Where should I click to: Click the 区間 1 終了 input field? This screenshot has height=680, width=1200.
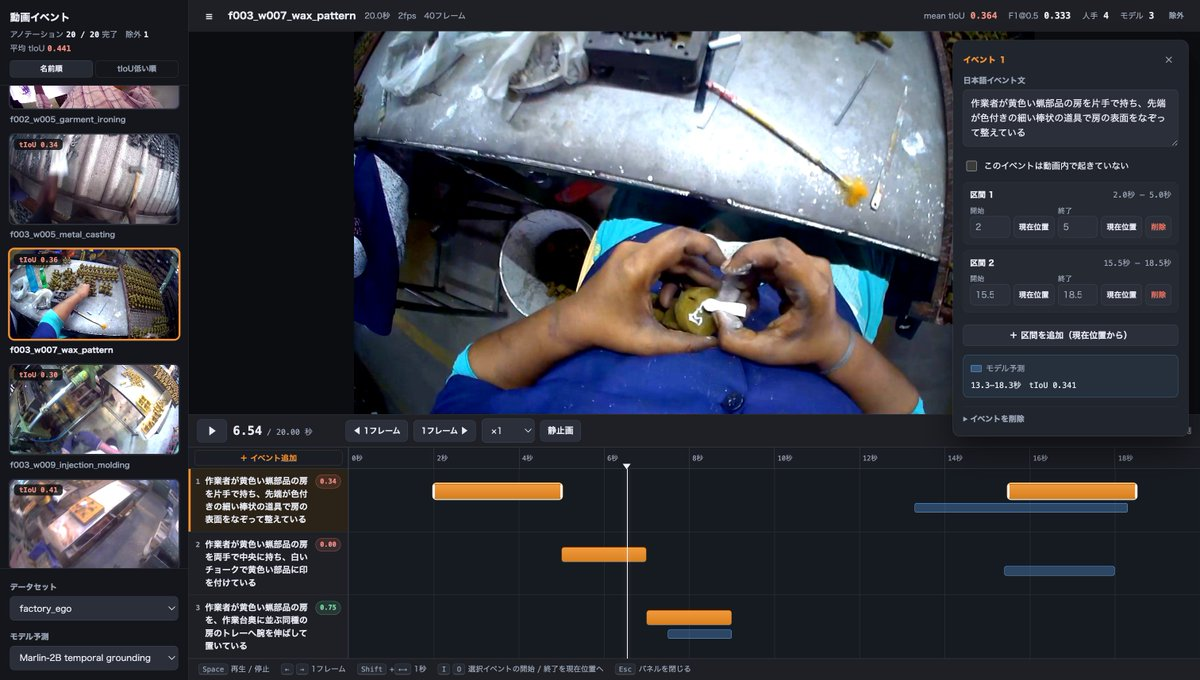tap(1078, 227)
